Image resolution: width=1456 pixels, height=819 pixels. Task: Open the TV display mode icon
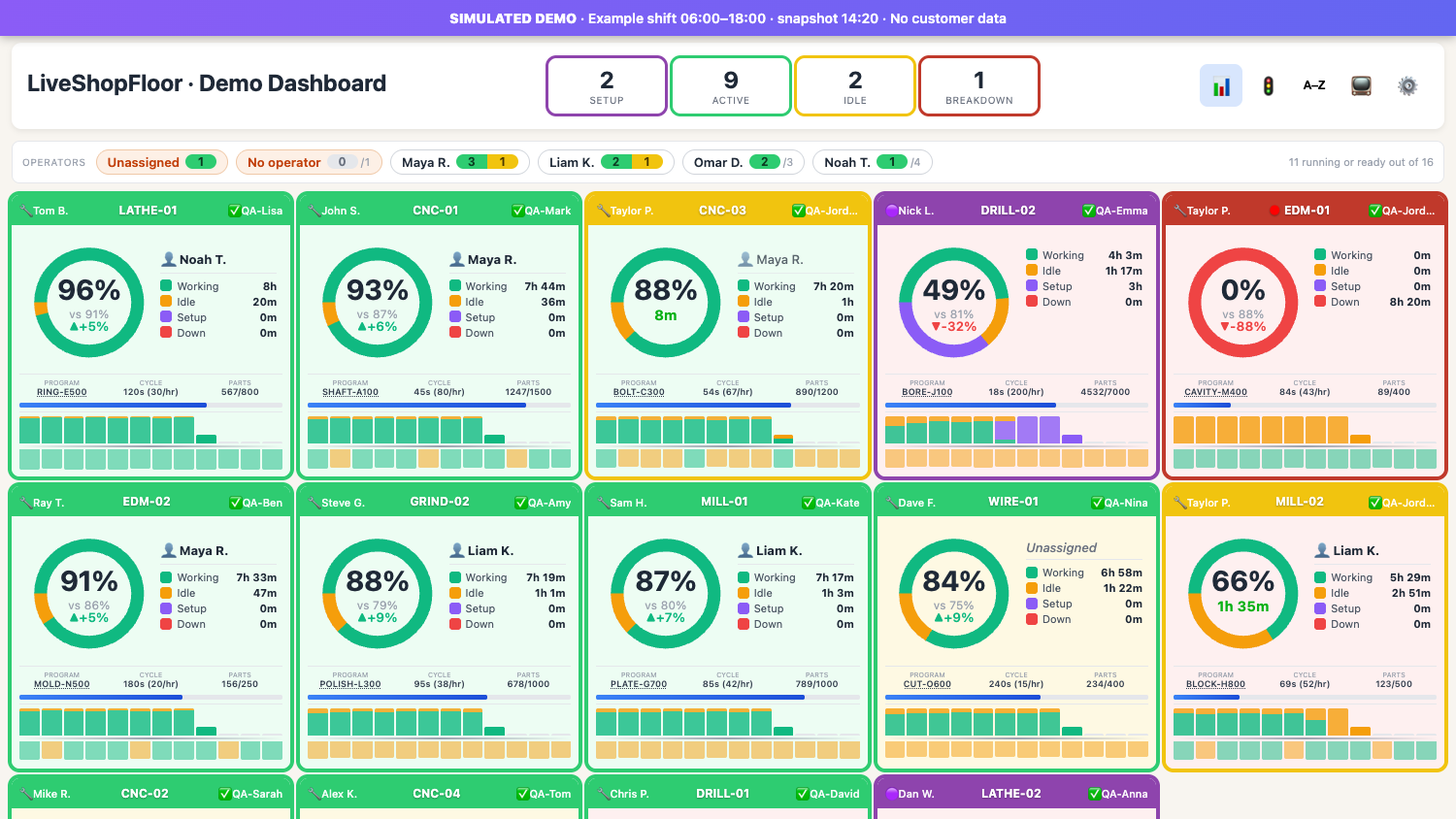pyautogui.click(x=1361, y=85)
